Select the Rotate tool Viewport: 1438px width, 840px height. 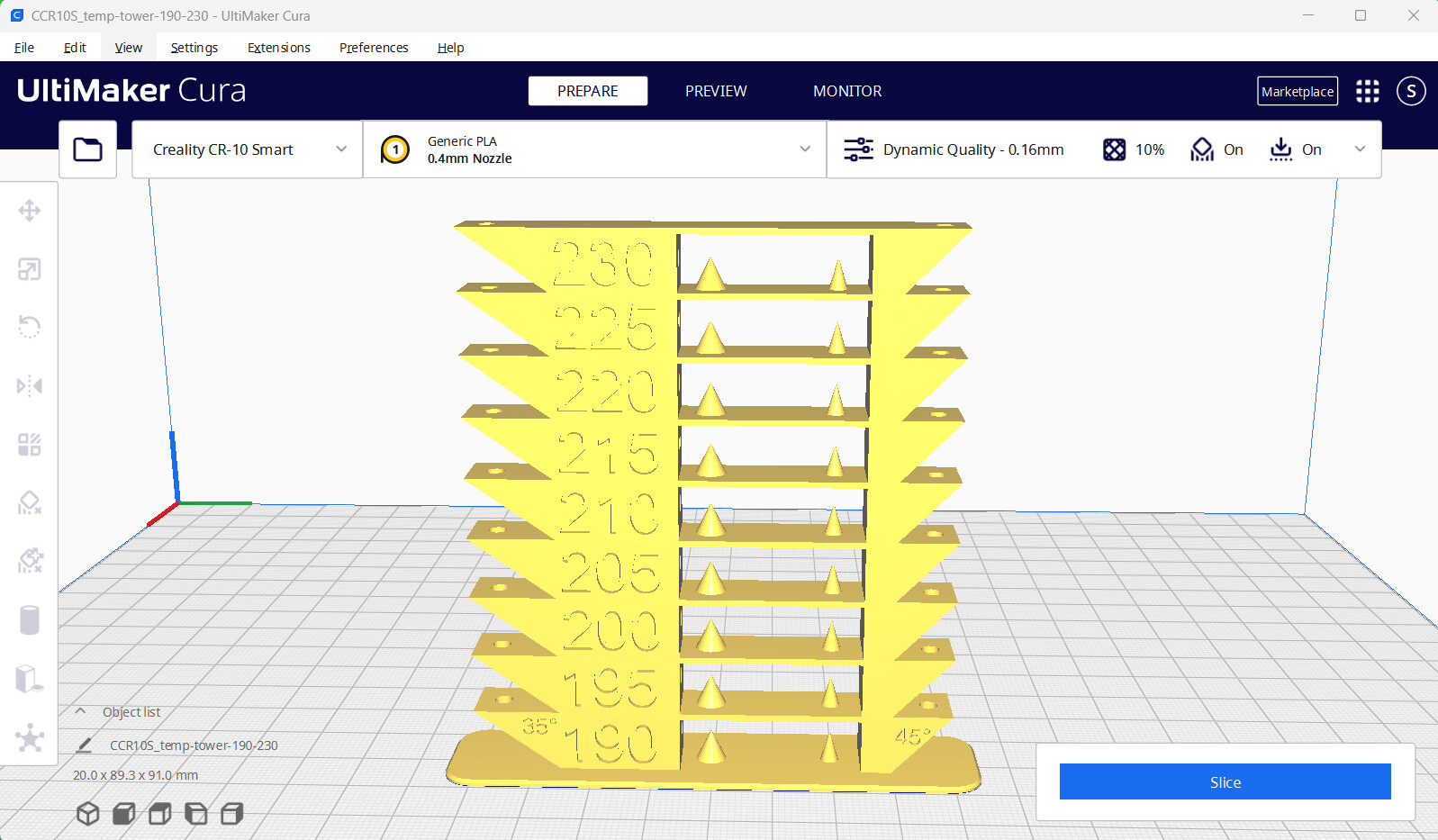[29, 327]
